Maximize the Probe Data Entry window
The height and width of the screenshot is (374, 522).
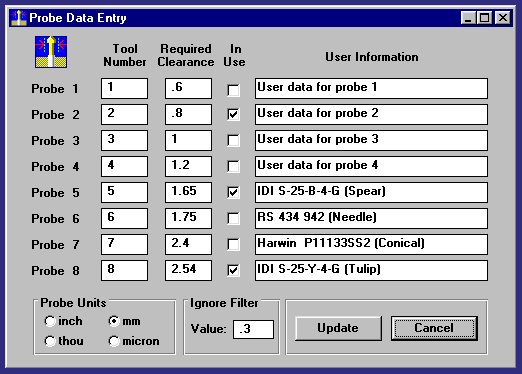[485, 18]
